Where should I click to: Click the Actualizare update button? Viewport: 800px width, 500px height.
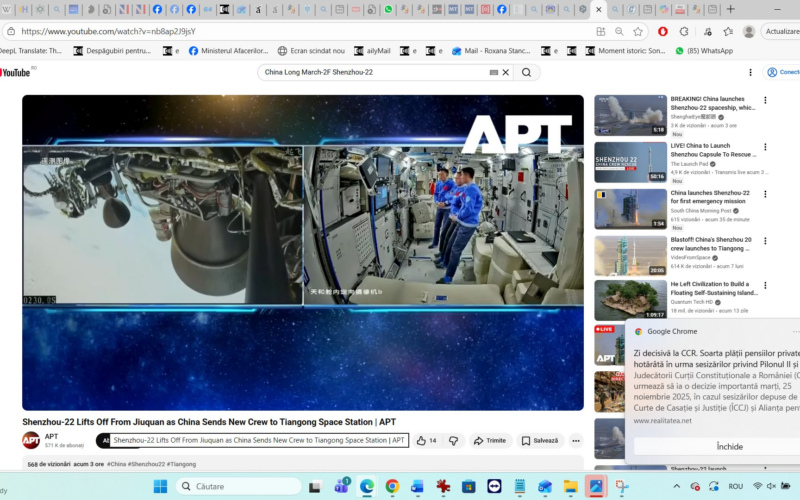point(781,32)
